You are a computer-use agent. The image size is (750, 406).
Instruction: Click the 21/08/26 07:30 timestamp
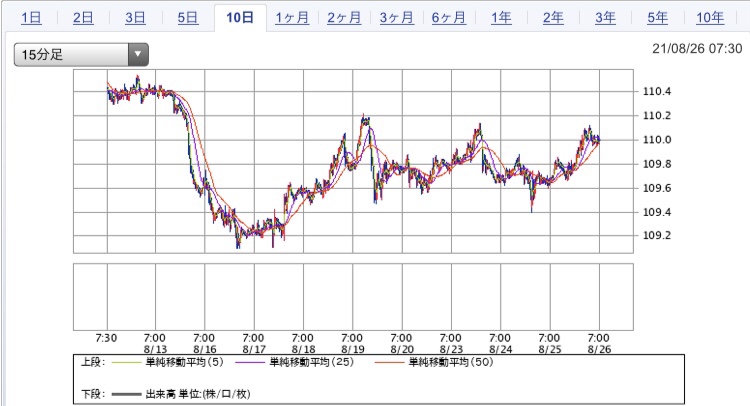pos(697,49)
